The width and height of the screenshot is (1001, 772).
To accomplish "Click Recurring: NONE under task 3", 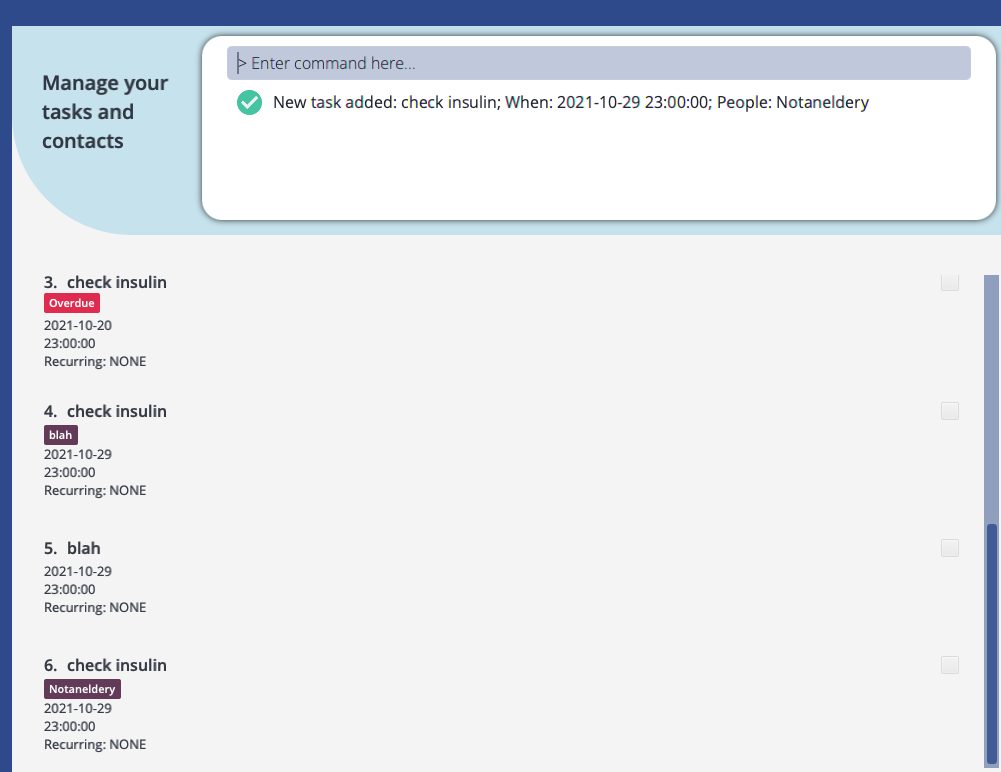I will [95, 361].
